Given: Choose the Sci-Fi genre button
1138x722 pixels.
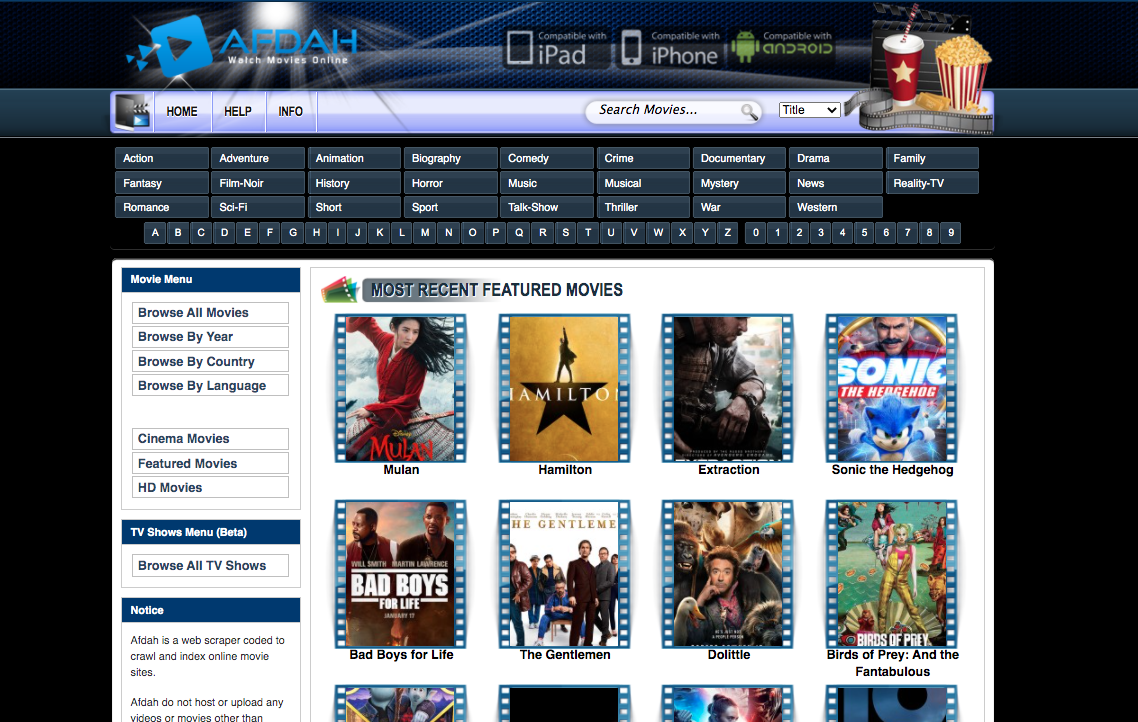Looking at the screenshot, I should (258, 207).
